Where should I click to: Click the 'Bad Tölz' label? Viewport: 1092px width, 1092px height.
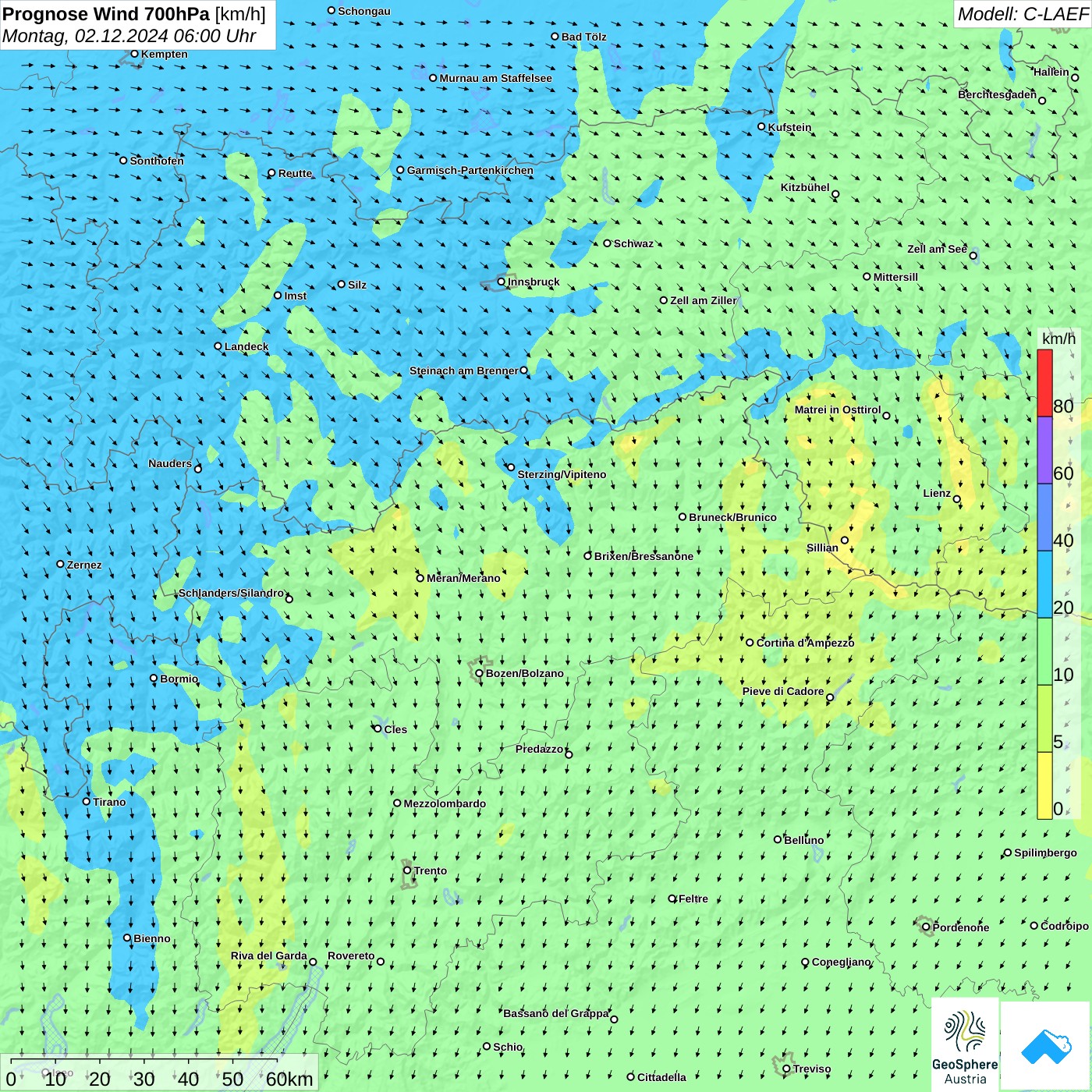pyautogui.click(x=584, y=37)
